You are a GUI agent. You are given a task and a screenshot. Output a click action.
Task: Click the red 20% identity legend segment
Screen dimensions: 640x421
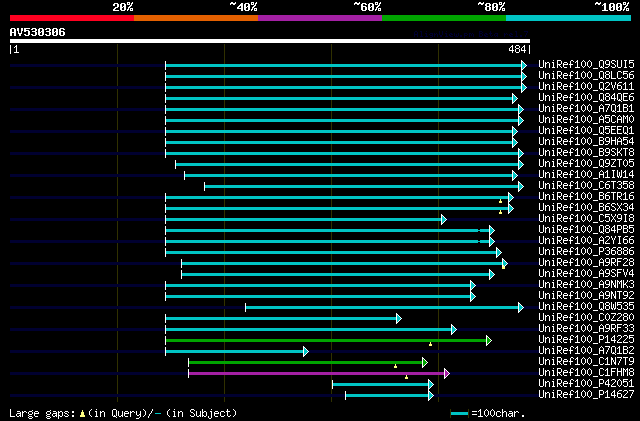72,18
